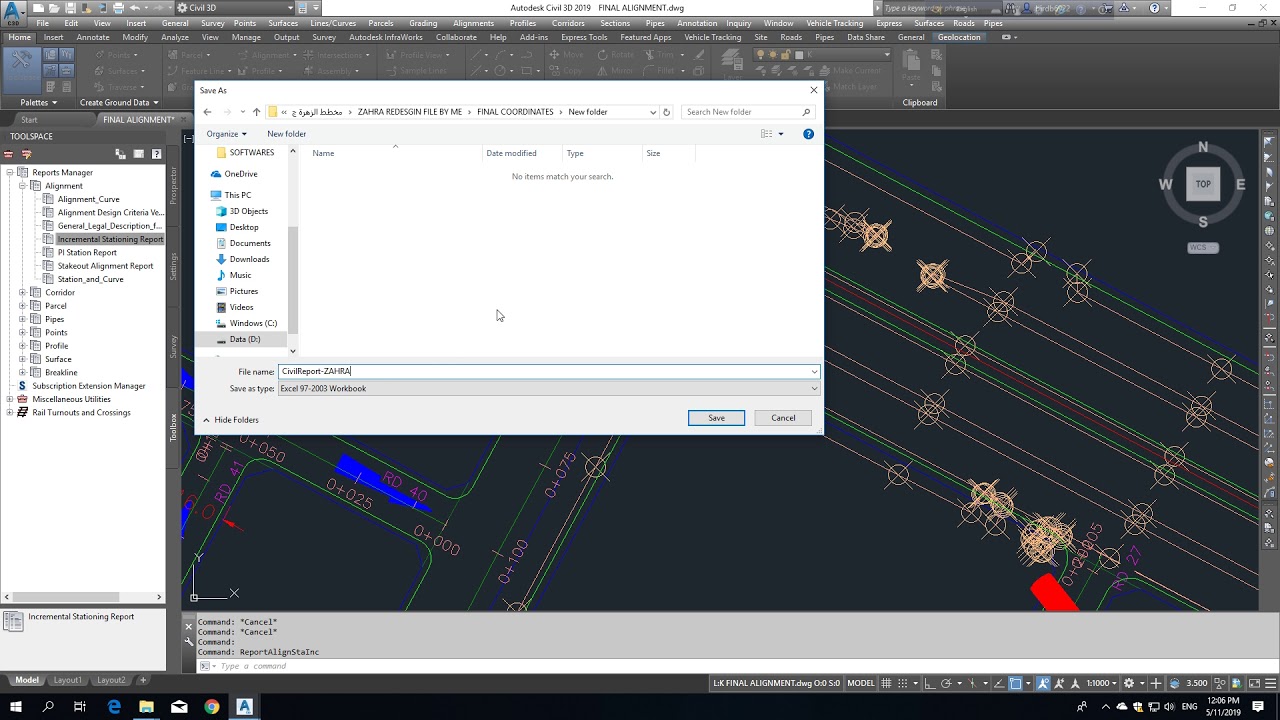Click the Search New folder box
Screen dimensions: 1280x720
[747, 112]
